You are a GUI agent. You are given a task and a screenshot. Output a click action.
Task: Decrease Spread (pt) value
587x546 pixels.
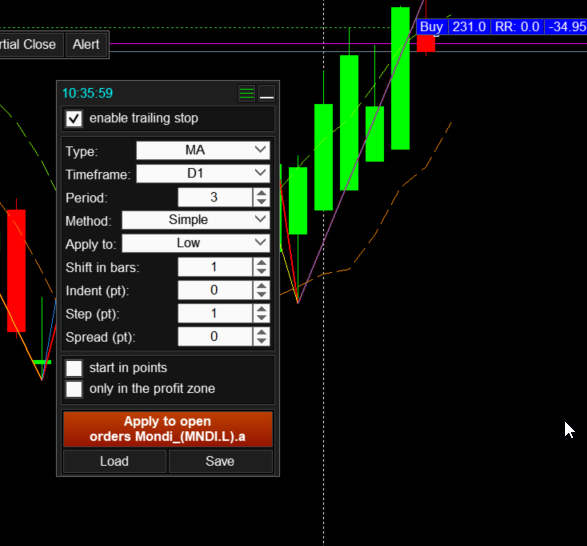click(261, 341)
